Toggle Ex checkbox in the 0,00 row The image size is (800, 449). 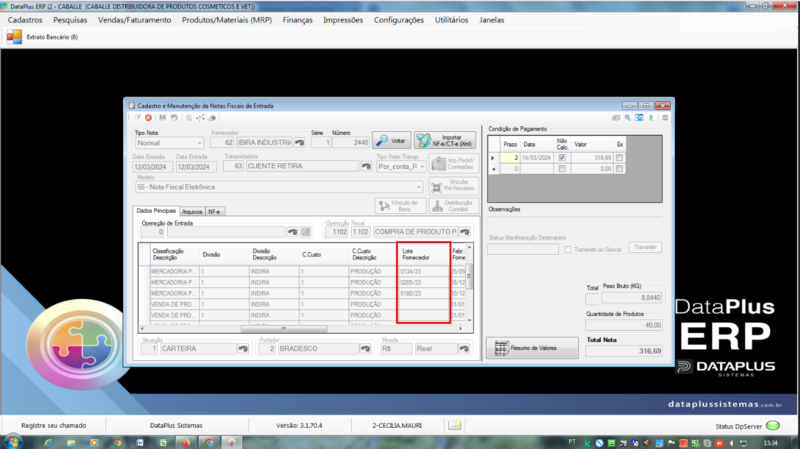coord(619,169)
